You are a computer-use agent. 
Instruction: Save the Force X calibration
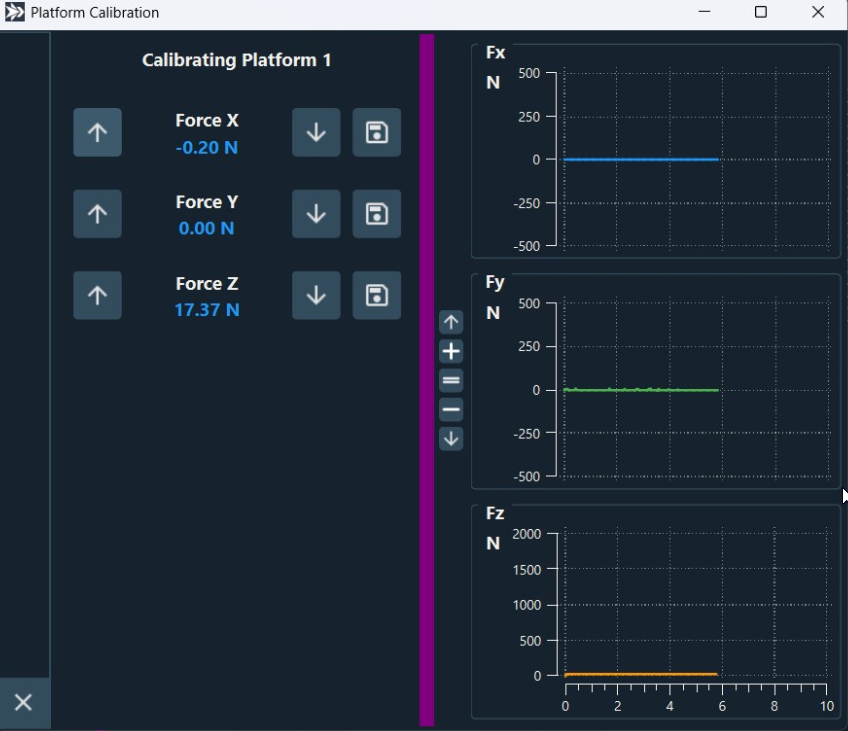click(377, 132)
